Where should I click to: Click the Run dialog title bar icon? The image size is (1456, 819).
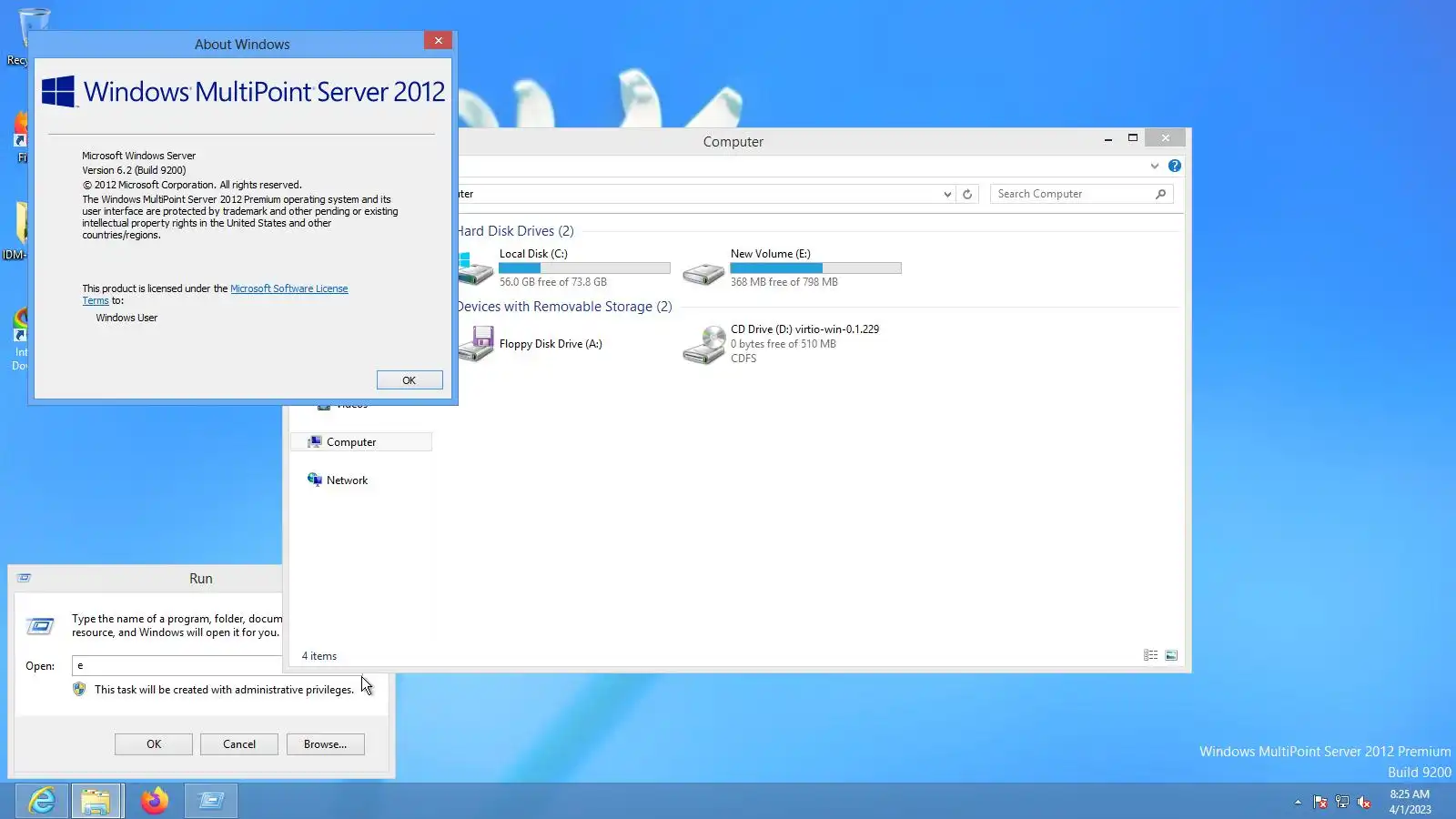point(25,578)
